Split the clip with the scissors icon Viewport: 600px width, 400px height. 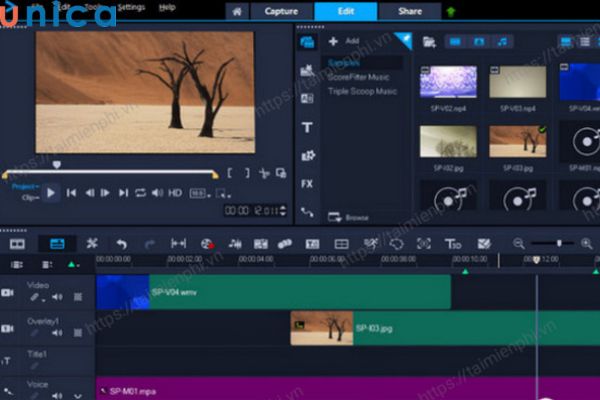tap(264, 173)
